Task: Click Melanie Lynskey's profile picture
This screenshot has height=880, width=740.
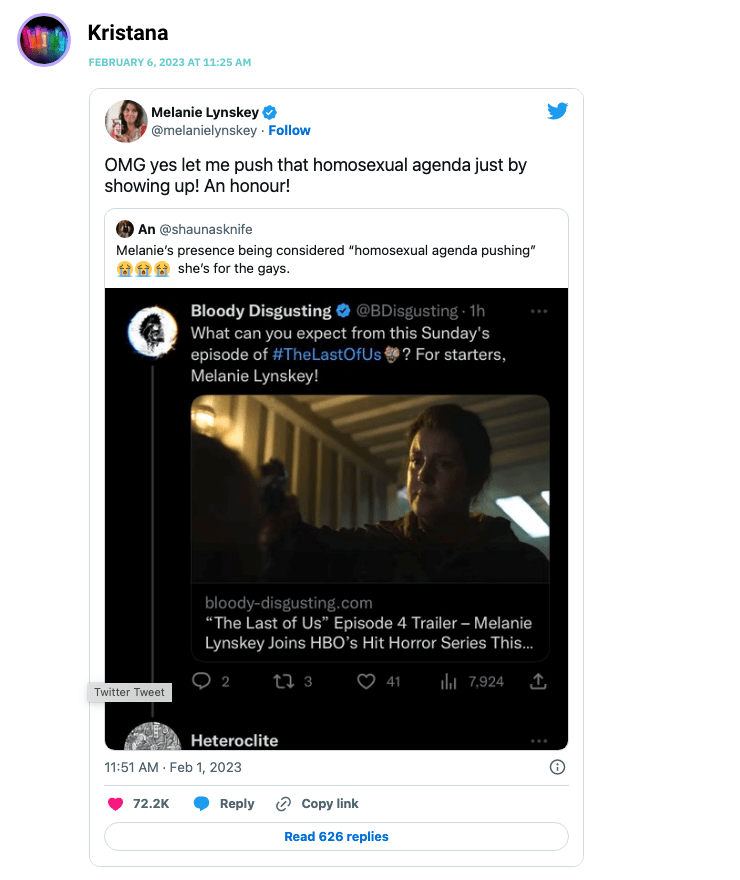Action: [x=126, y=121]
